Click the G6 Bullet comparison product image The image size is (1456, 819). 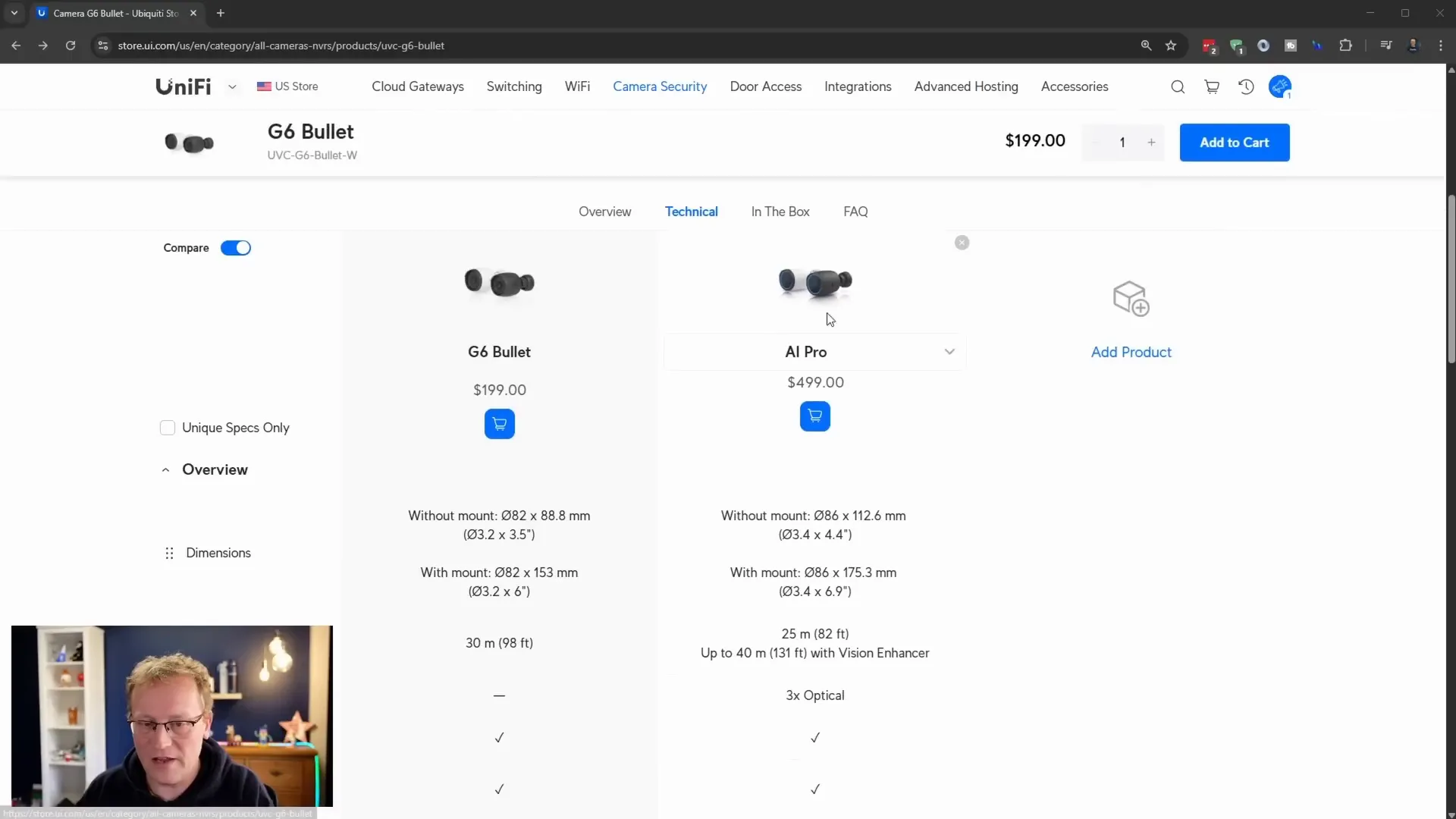500,283
